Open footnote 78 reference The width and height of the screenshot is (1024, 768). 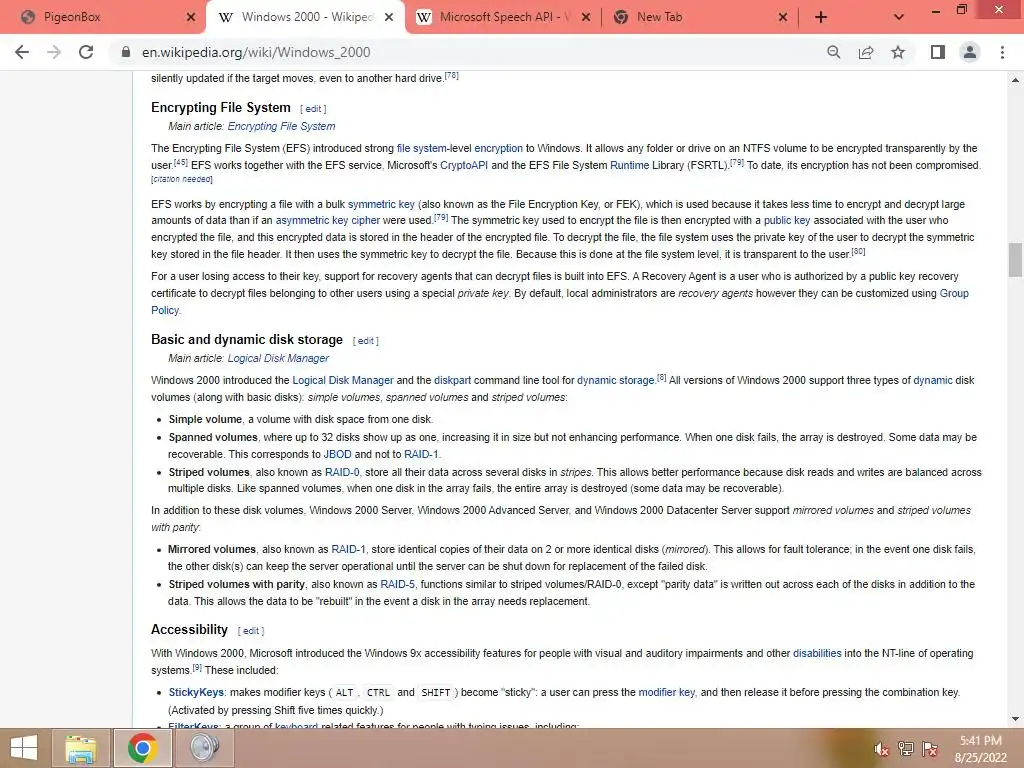(x=451, y=76)
